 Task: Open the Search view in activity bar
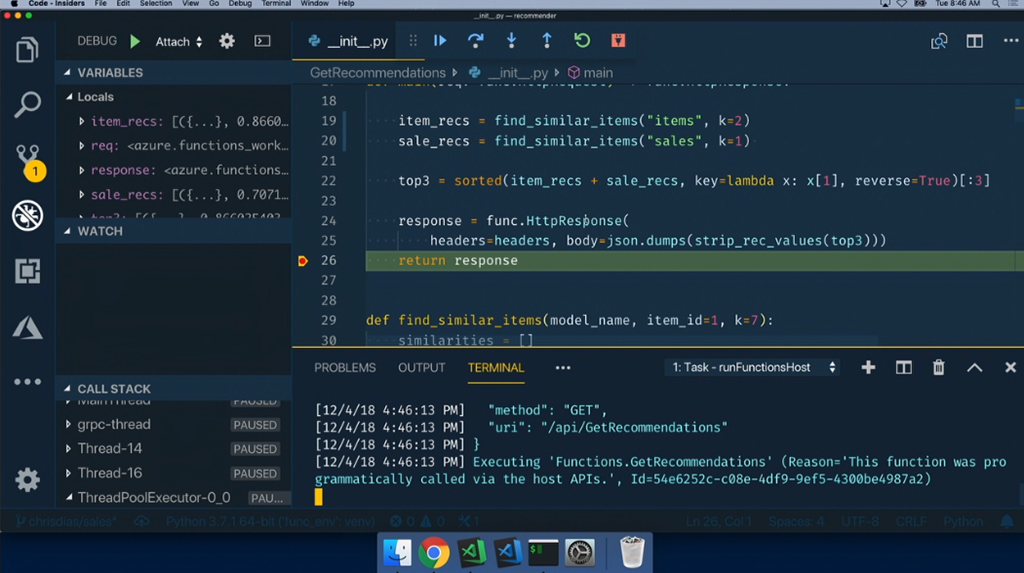click(x=27, y=104)
